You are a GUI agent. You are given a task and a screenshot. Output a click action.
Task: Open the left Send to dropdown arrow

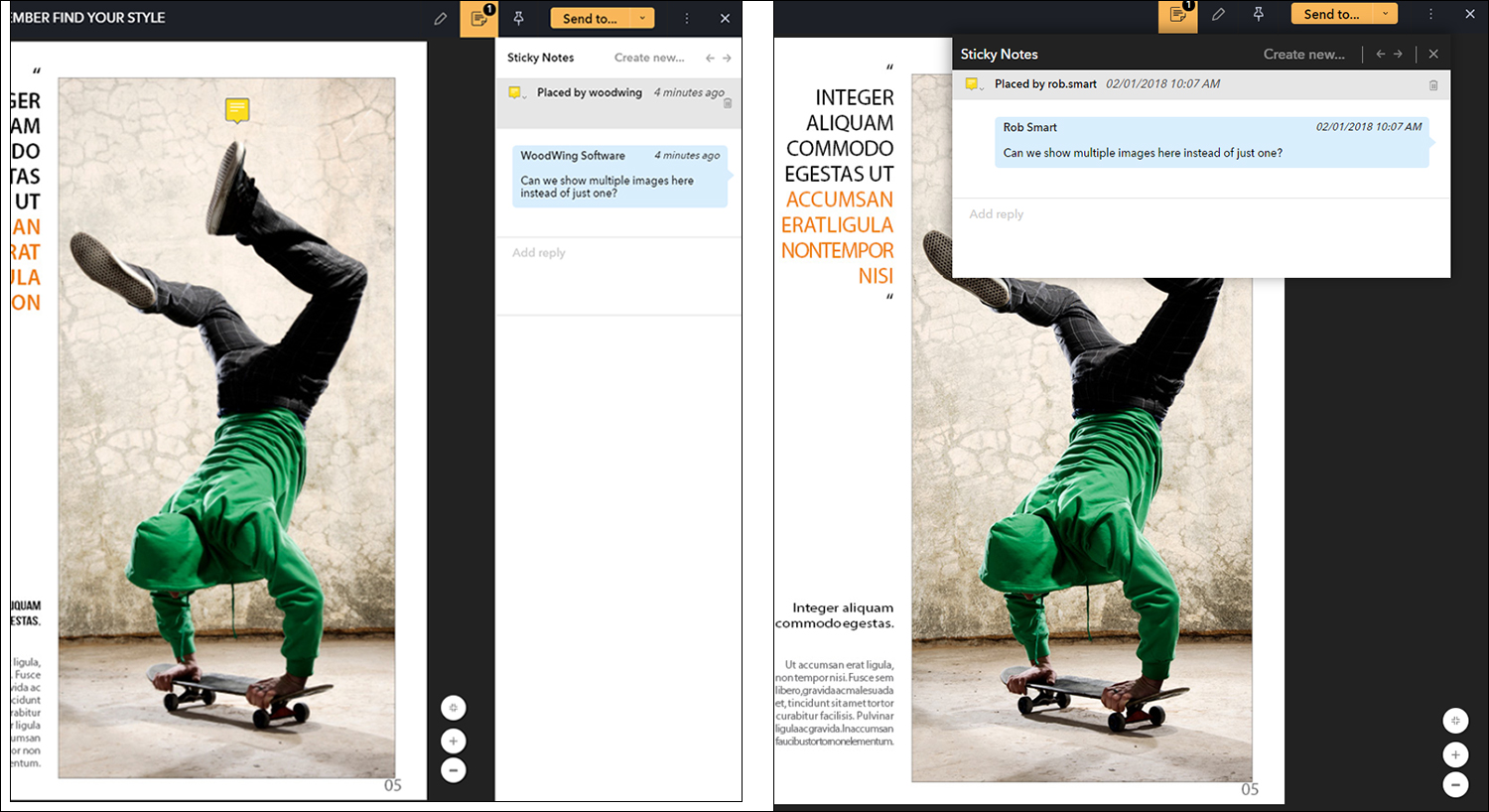642,19
